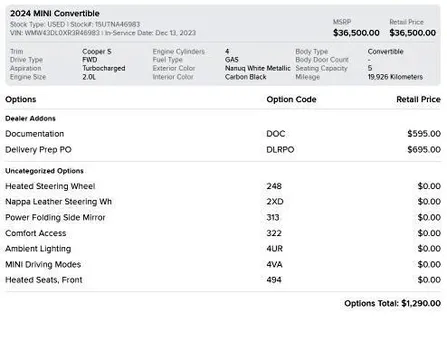The image size is (447, 360).
Task: Click the Drive Type value 'FWD'
Action: tap(90, 60)
